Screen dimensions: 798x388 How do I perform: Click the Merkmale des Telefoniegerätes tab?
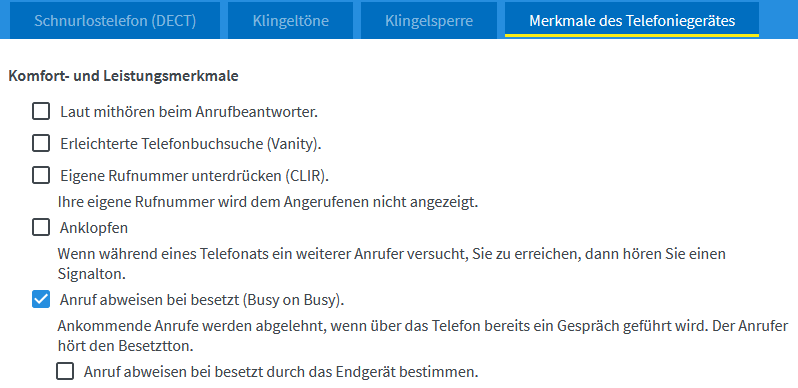click(632, 21)
